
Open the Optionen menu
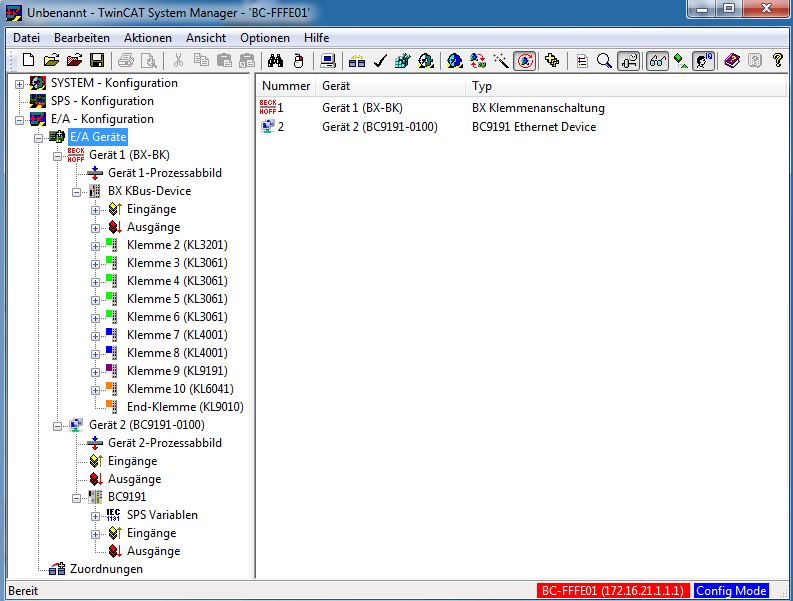pos(265,38)
